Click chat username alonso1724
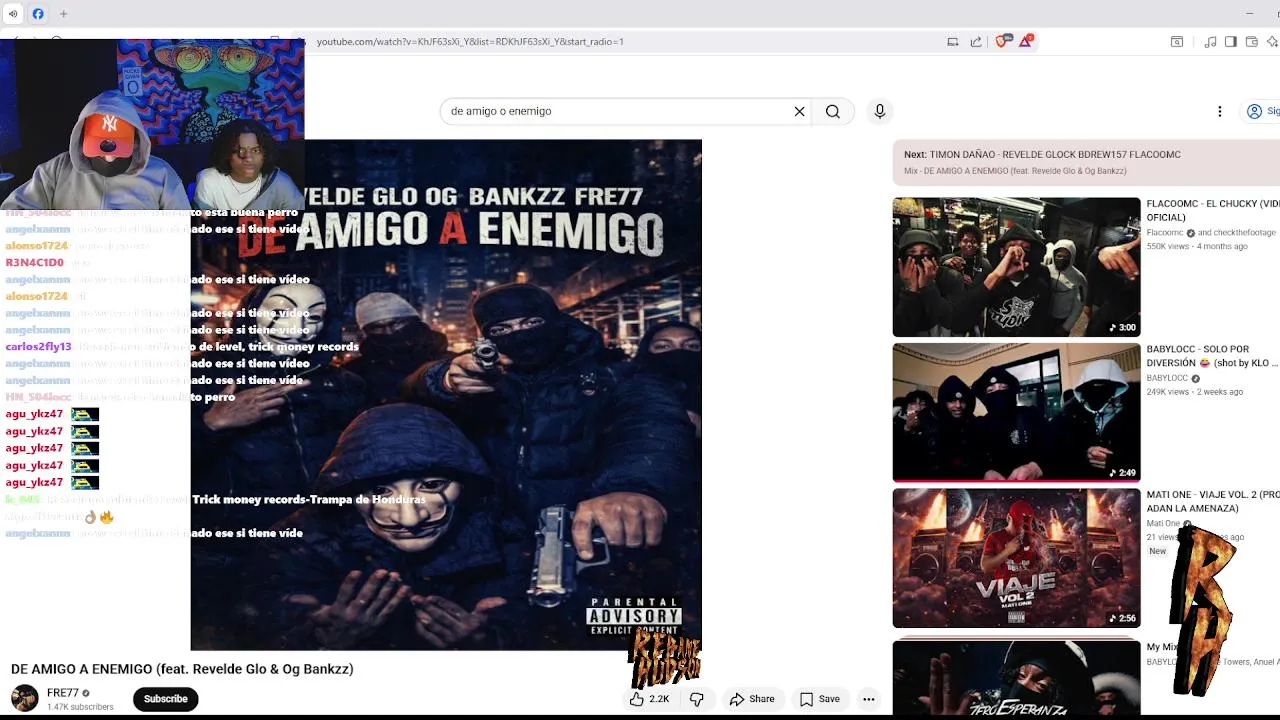The width and height of the screenshot is (1280, 720). point(36,246)
